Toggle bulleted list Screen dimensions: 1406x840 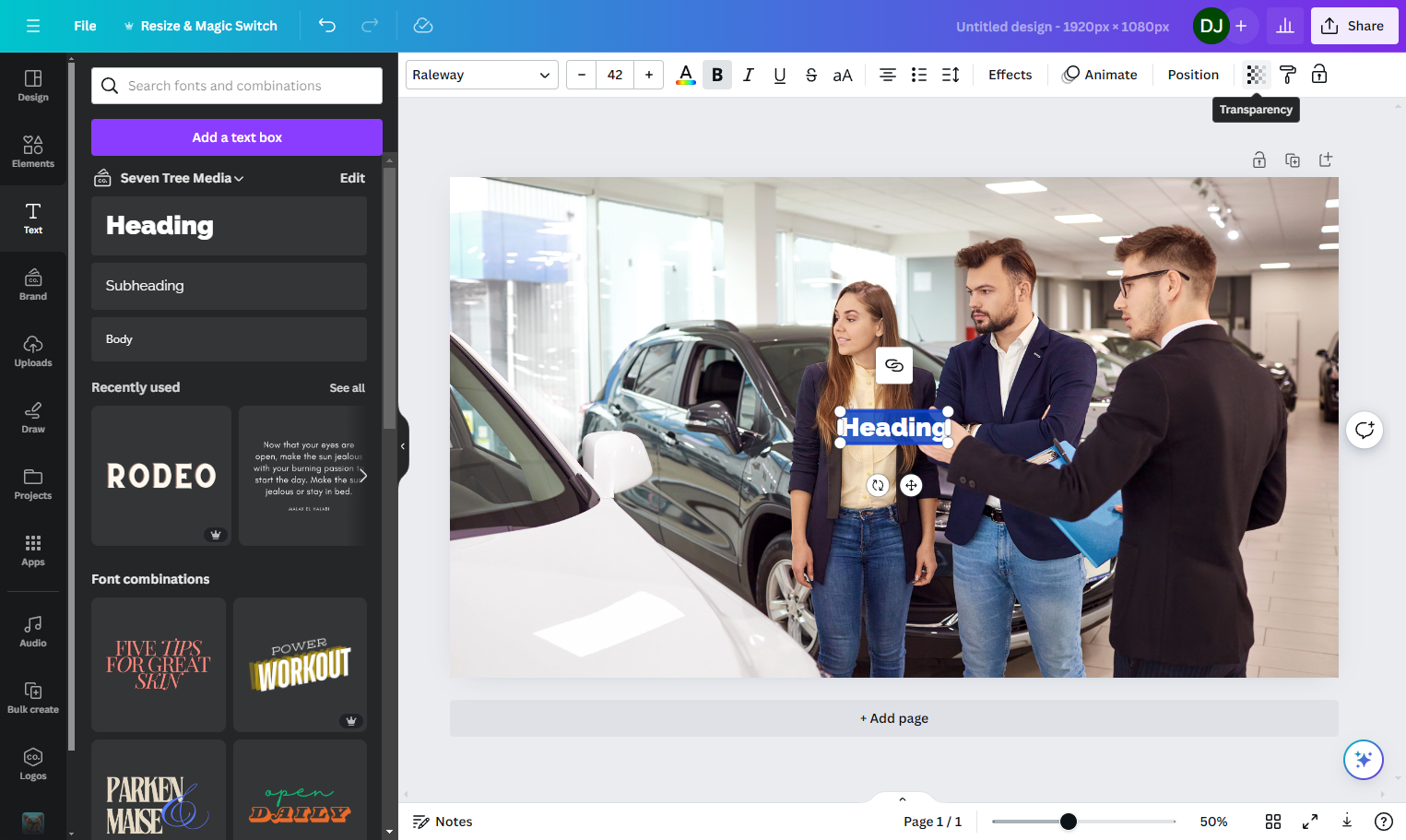click(919, 75)
